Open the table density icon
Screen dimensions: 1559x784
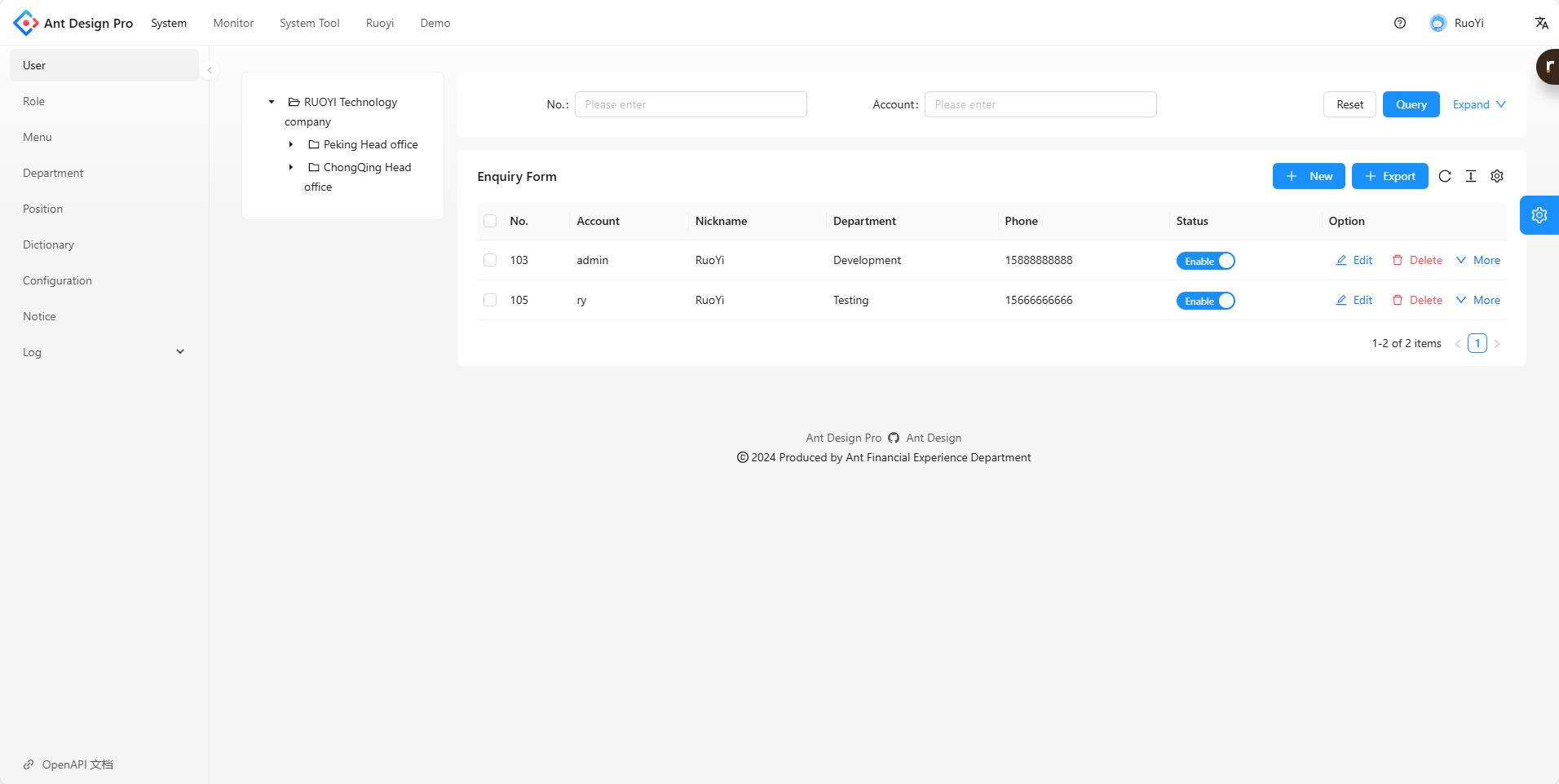1471,176
